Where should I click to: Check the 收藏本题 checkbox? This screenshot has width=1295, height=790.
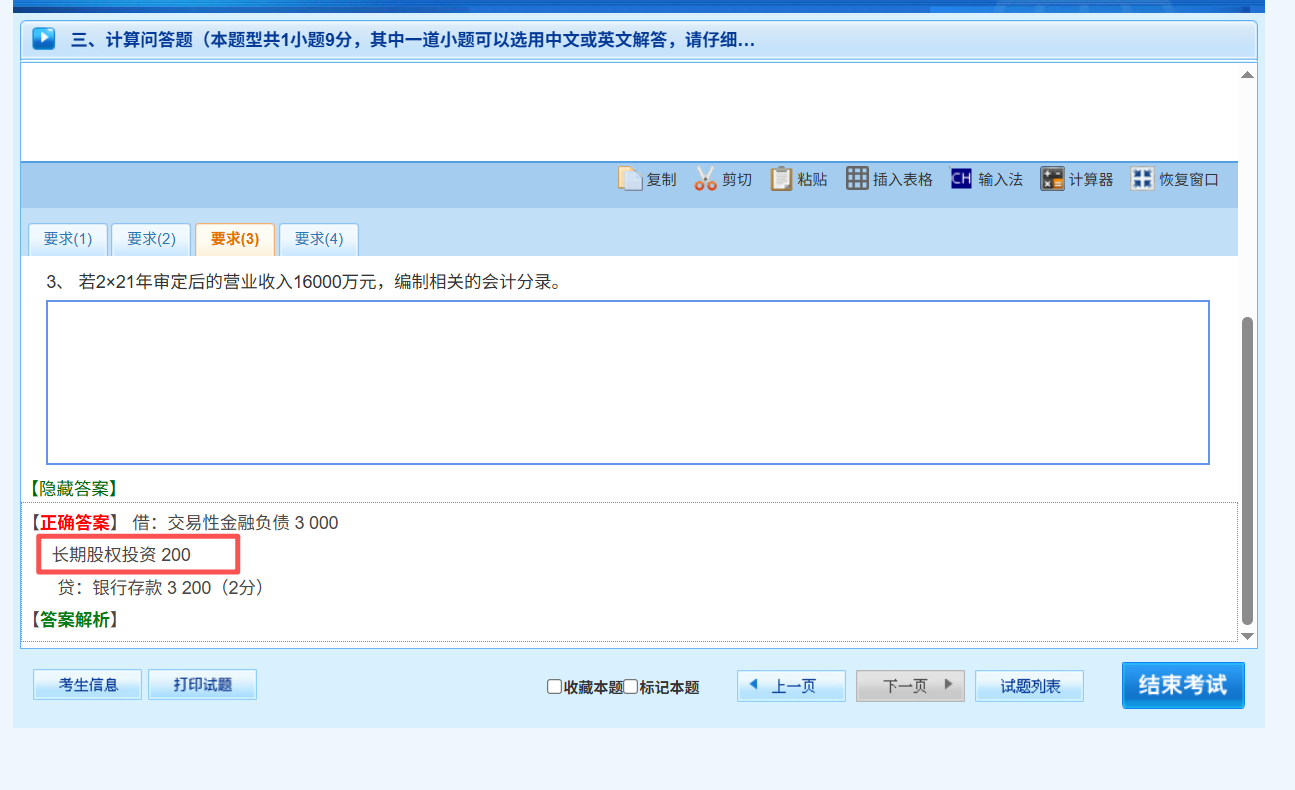(554, 687)
